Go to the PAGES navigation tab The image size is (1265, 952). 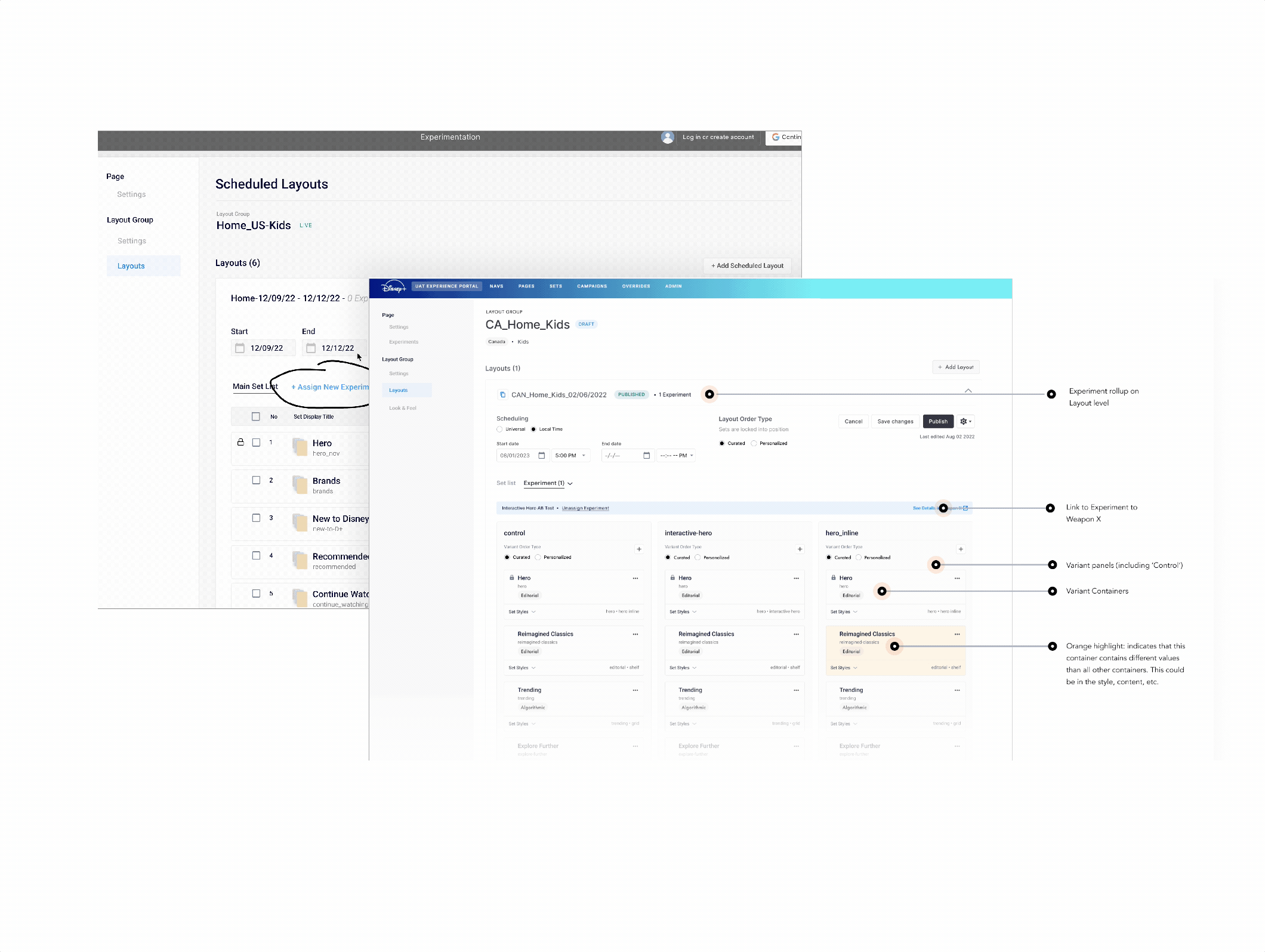tap(526, 286)
